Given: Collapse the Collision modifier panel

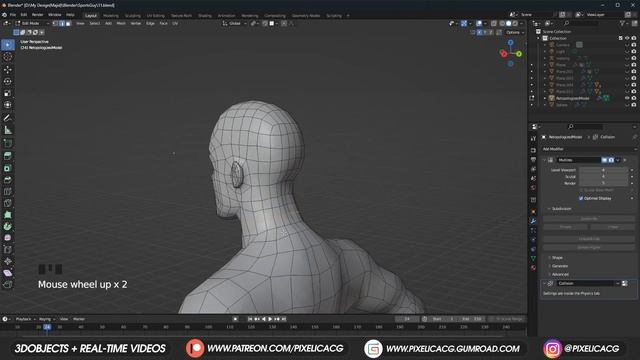Looking at the screenshot, I should coord(544,283).
